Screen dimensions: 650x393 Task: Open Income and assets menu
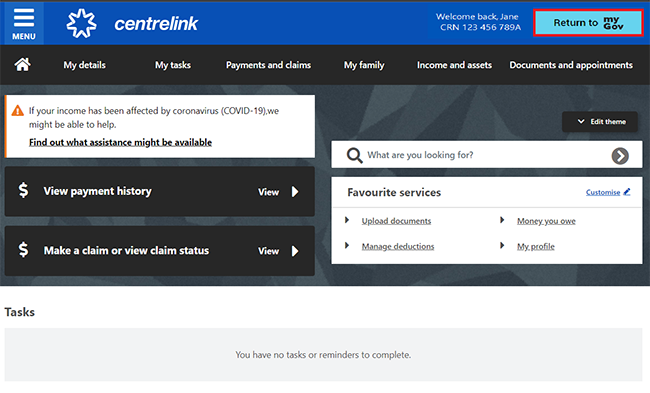click(x=454, y=65)
